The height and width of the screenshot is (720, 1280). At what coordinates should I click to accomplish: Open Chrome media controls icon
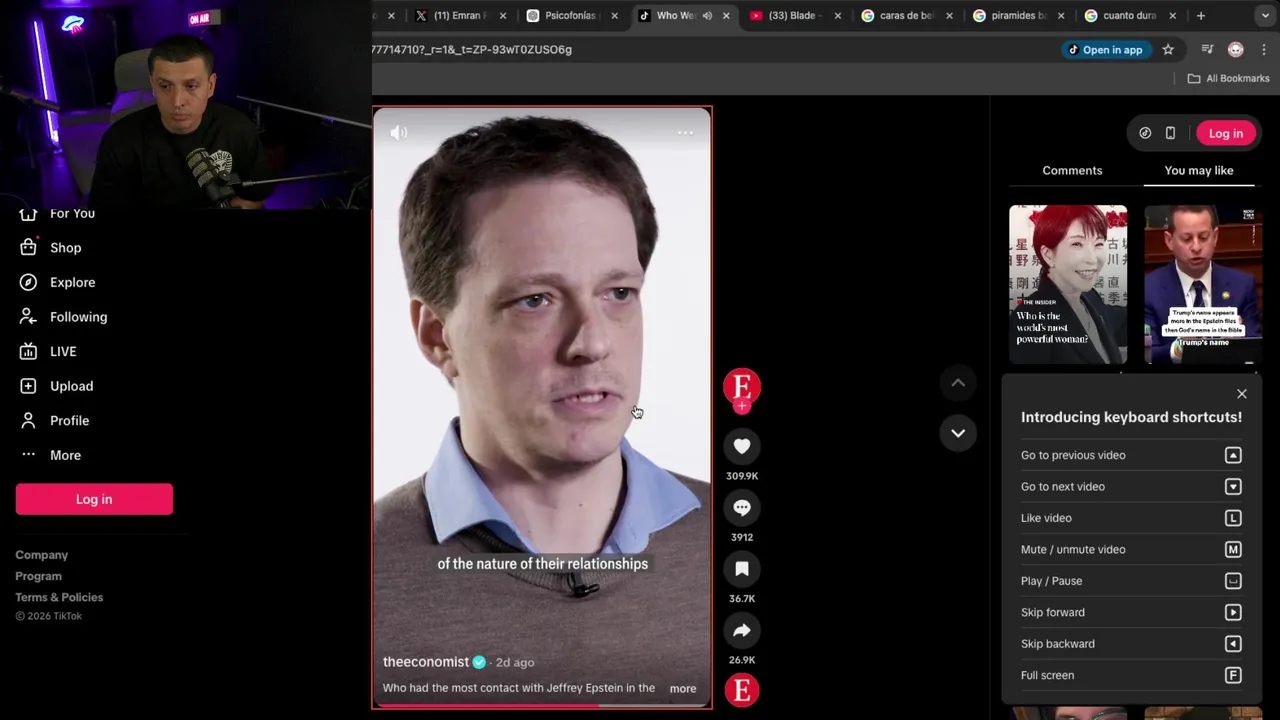[1207, 49]
